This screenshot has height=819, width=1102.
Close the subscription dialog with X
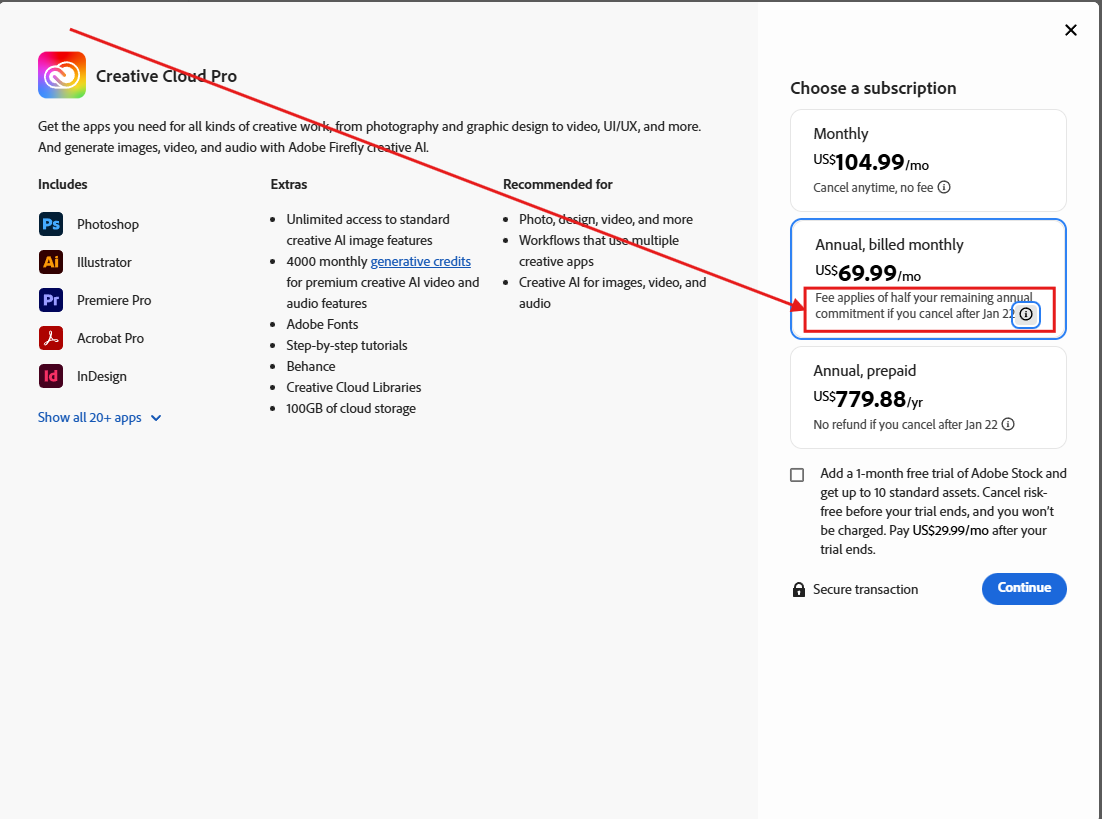click(x=1071, y=30)
